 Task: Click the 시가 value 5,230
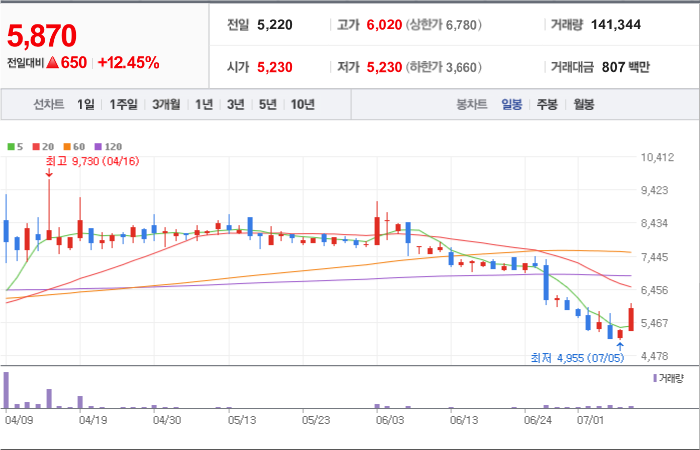pyautogui.click(x=275, y=67)
